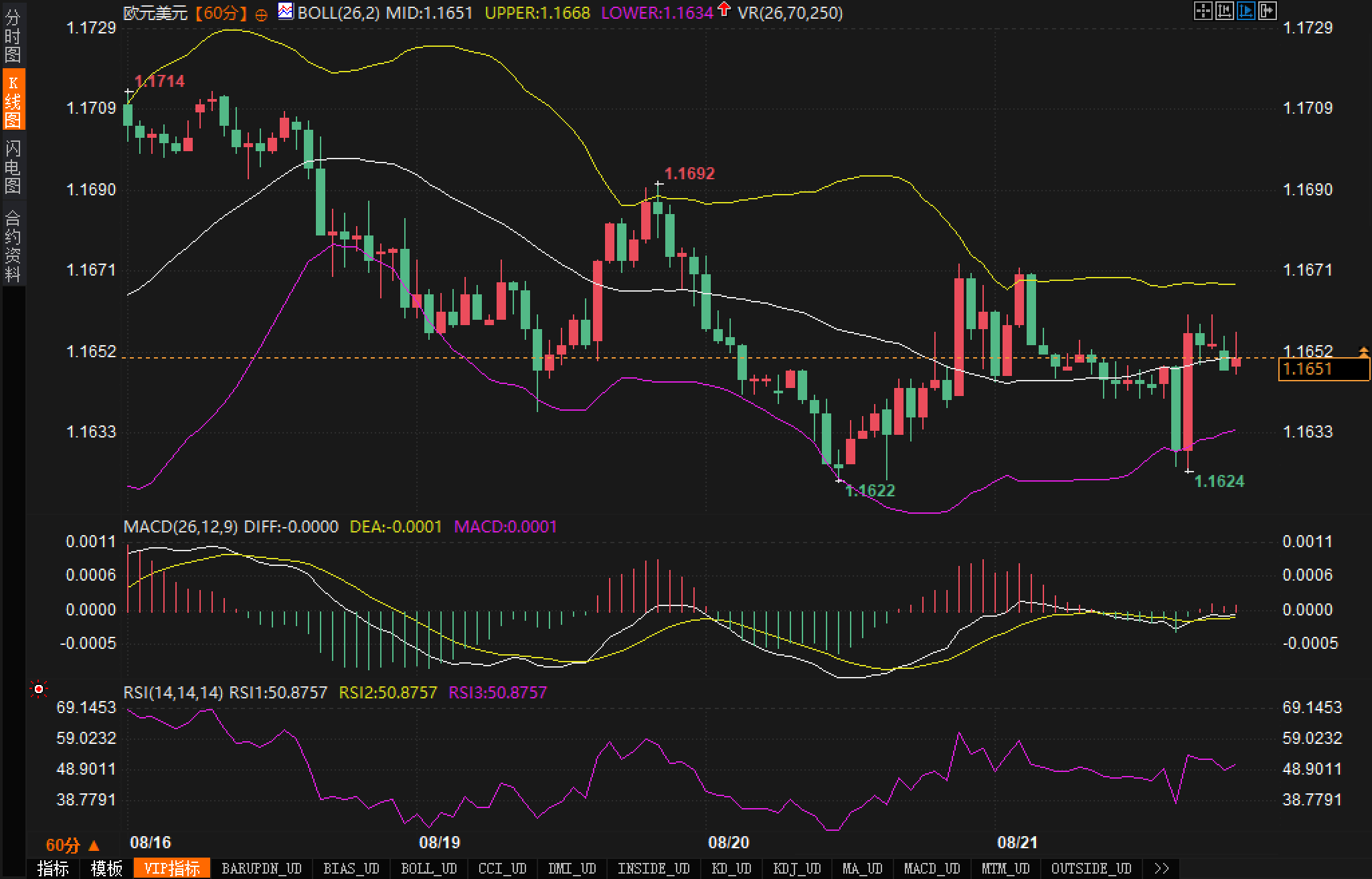
Task: Click the RSI3:50.8757 magenta value
Action: pyautogui.click(x=497, y=692)
